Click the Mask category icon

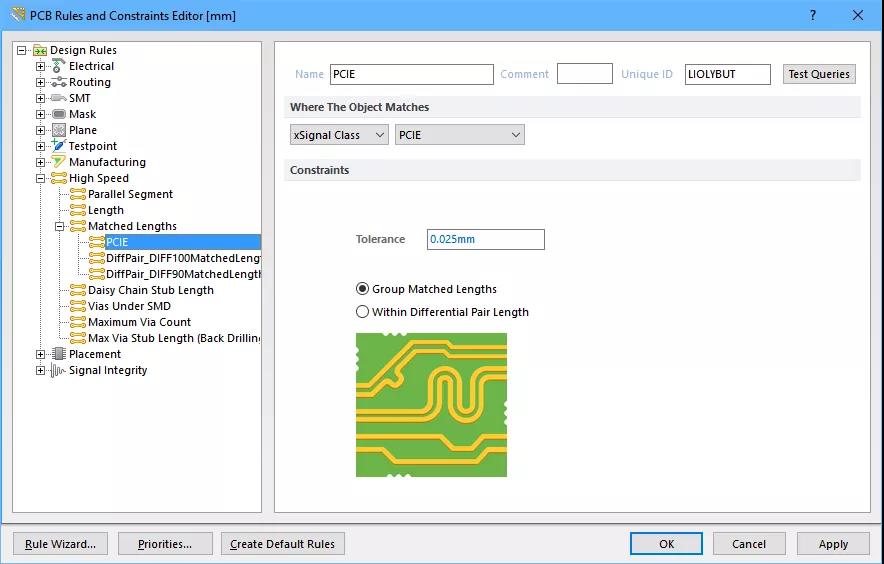pos(59,114)
